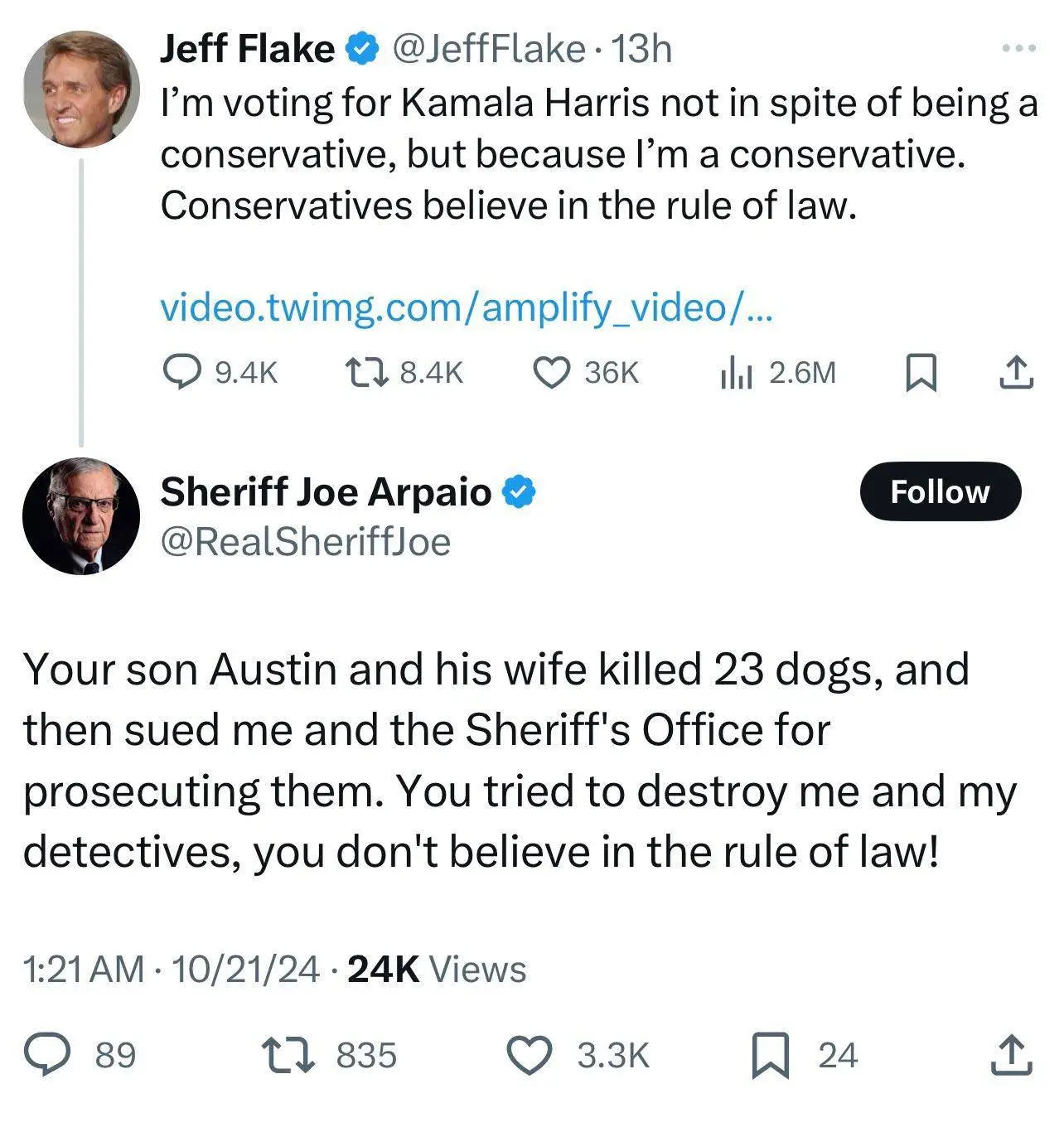Click the @JeffFlake handle
Screen dimensions: 1064x1132
point(487,50)
